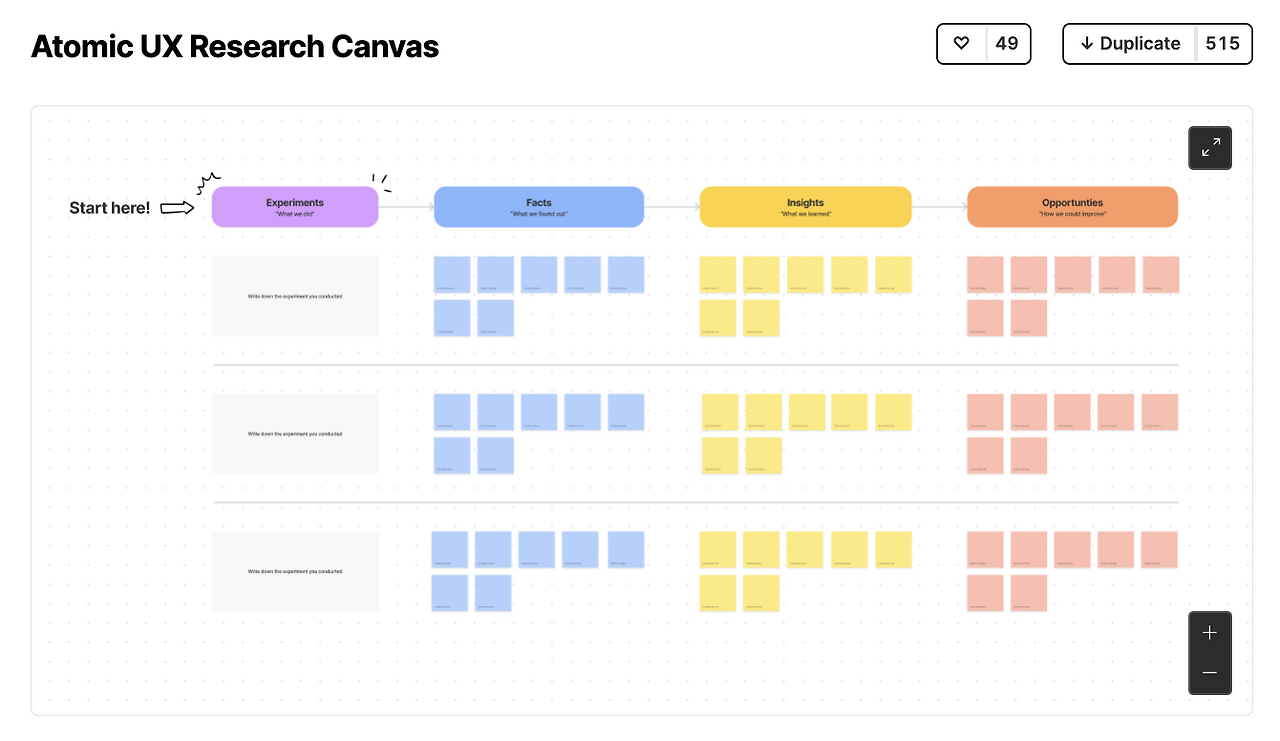The height and width of the screenshot is (741, 1280).
Task: Zoom in with the plus icon
Action: pyautogui.click(x=1210, y=633)
